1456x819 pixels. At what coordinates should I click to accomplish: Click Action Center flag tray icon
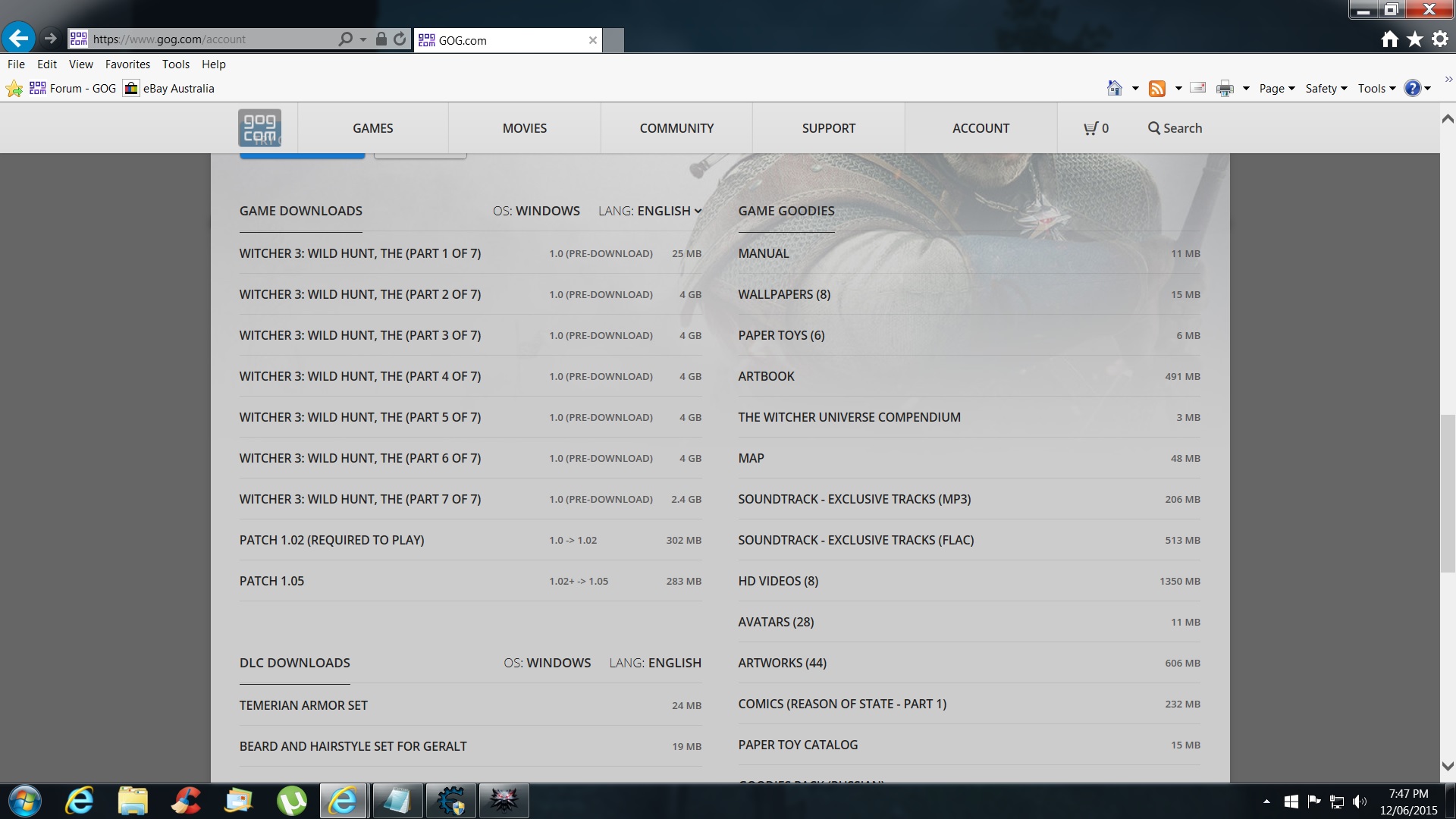[x=1314, y=802]
